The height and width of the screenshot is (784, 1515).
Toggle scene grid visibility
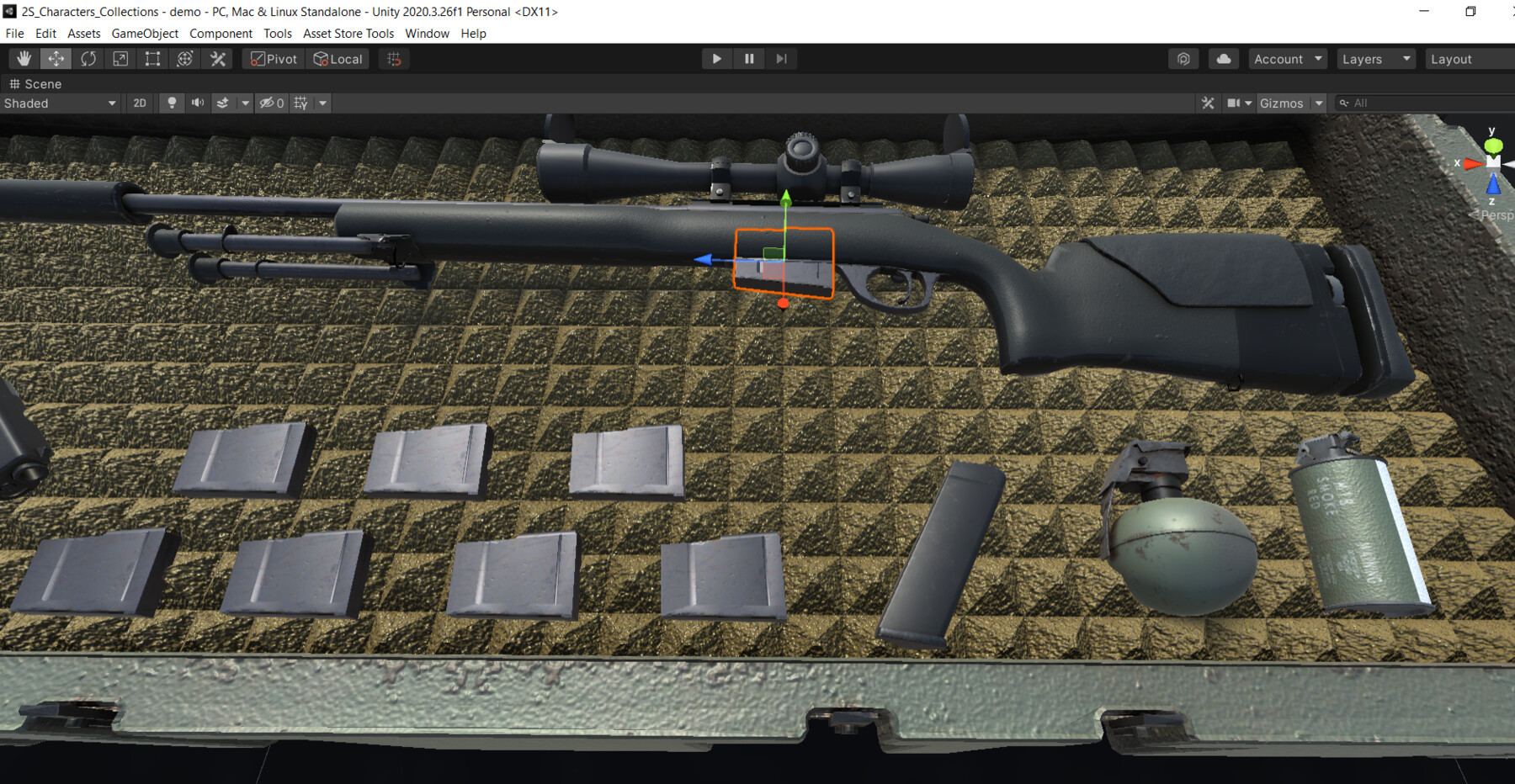[300, 103]
